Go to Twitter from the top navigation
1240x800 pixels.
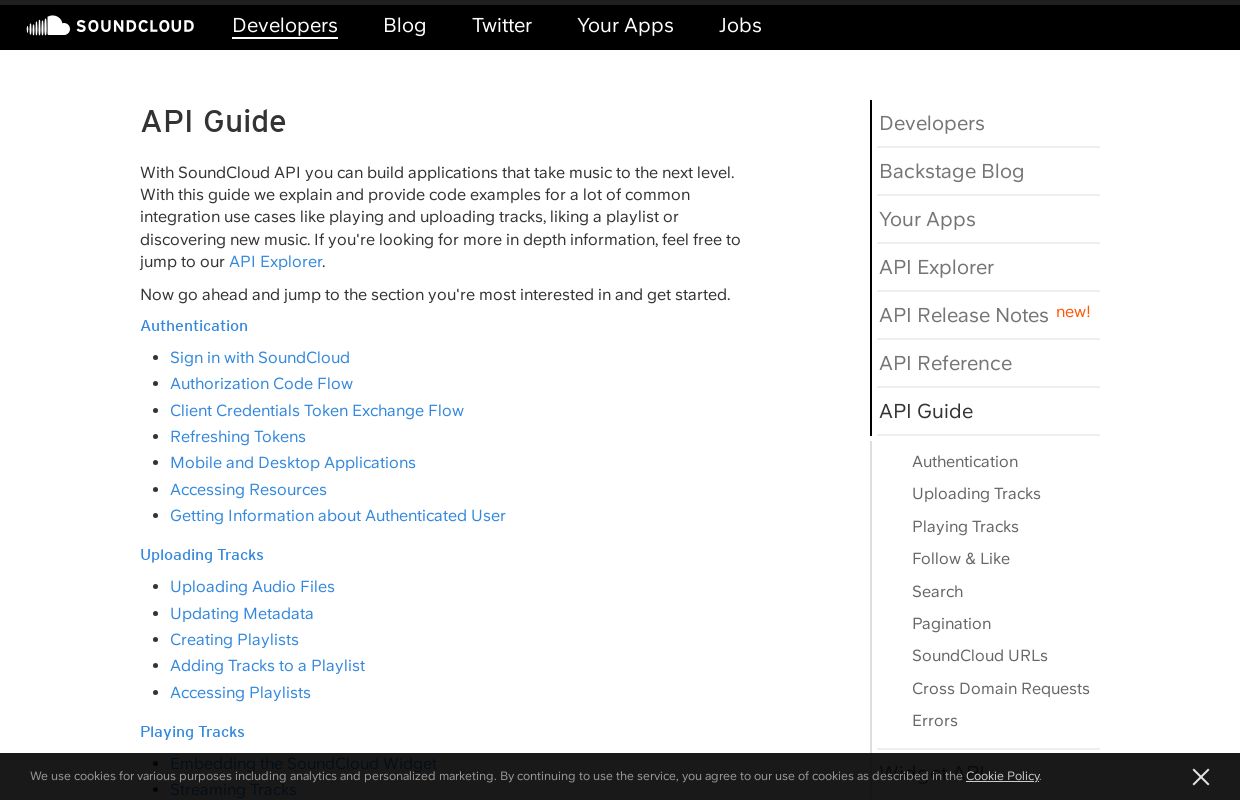click(x=502, y=26)
